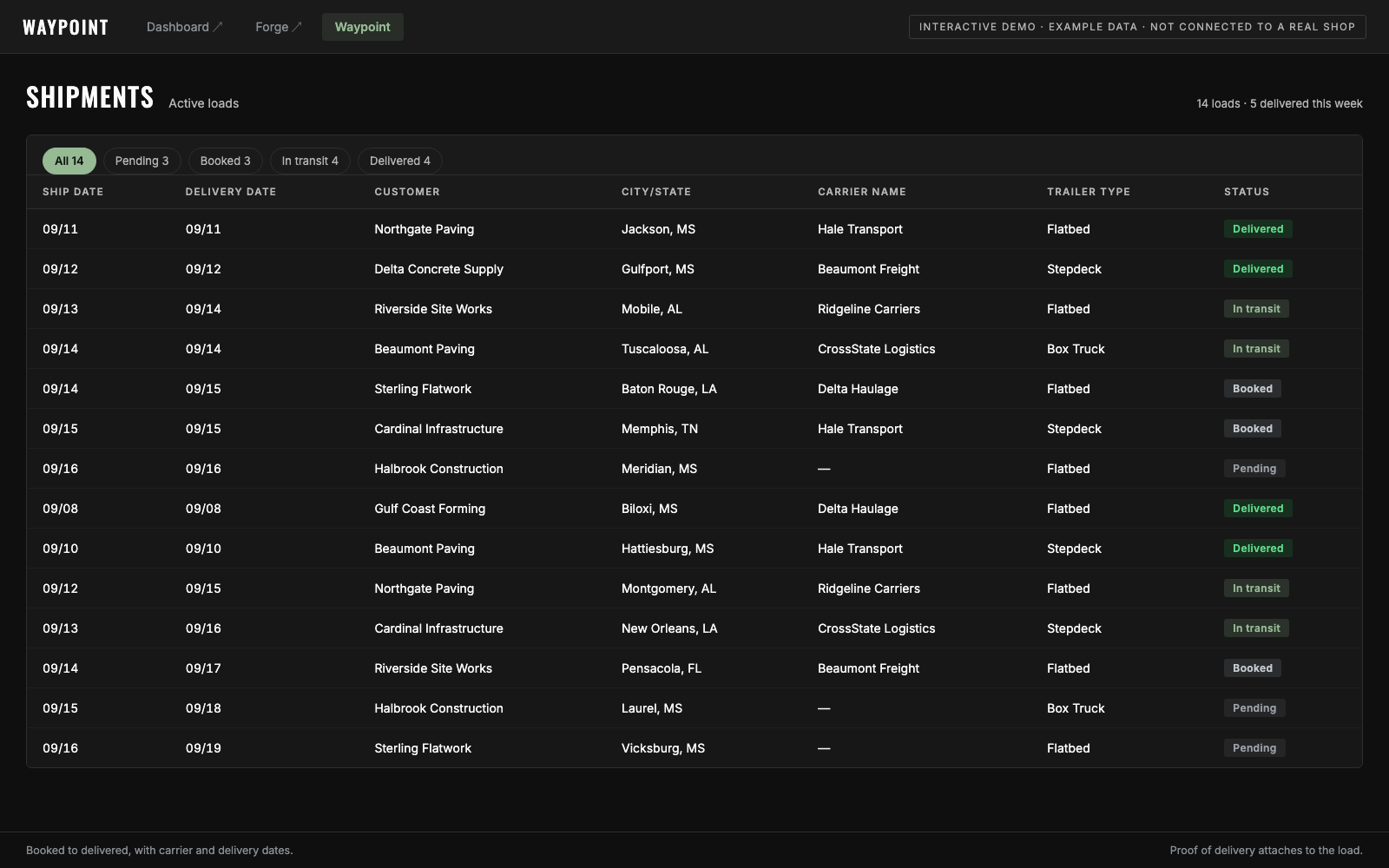Open the Forge external link

point(278,27)
